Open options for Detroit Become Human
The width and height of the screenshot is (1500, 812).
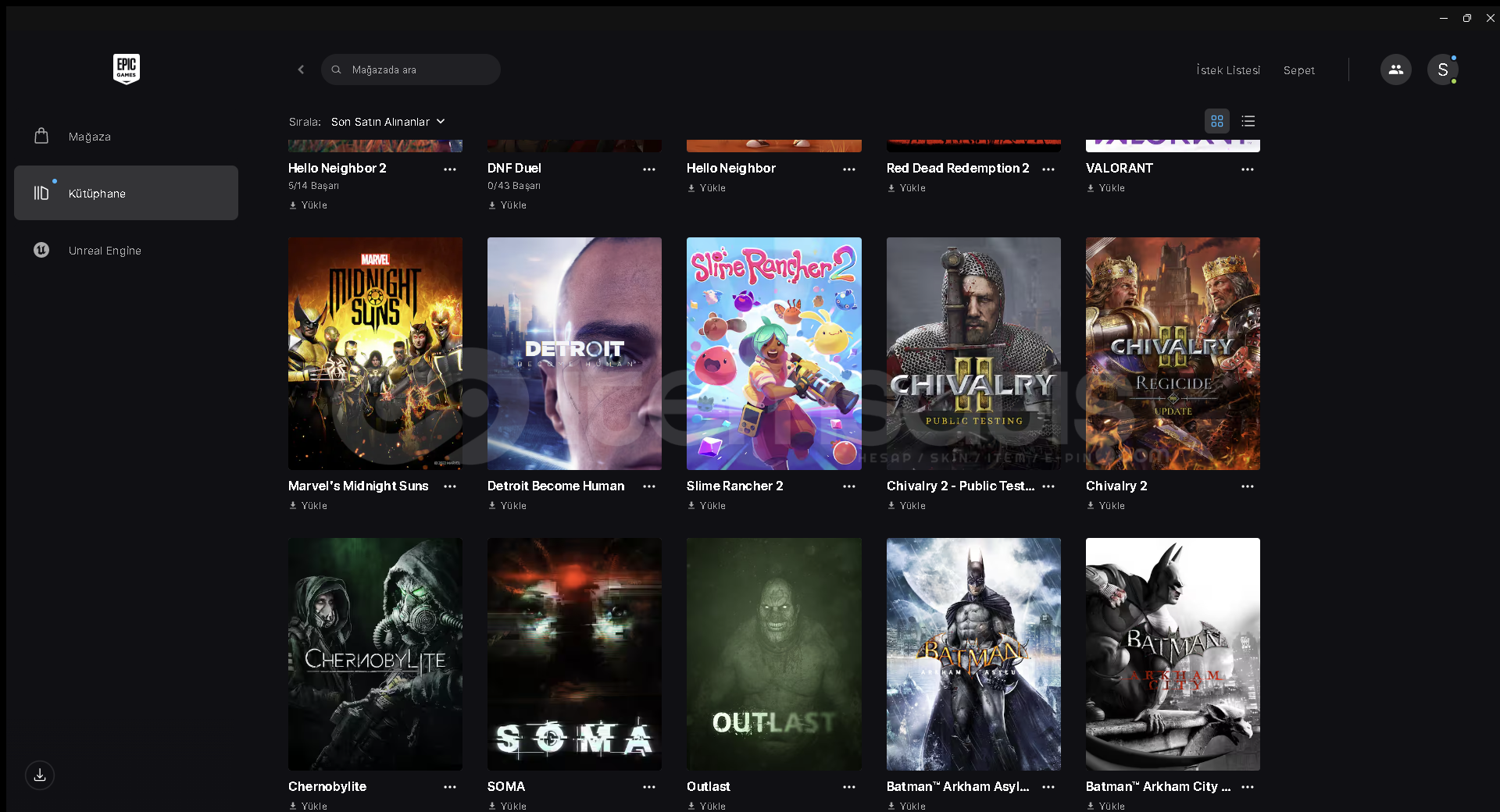coord(649,486)
